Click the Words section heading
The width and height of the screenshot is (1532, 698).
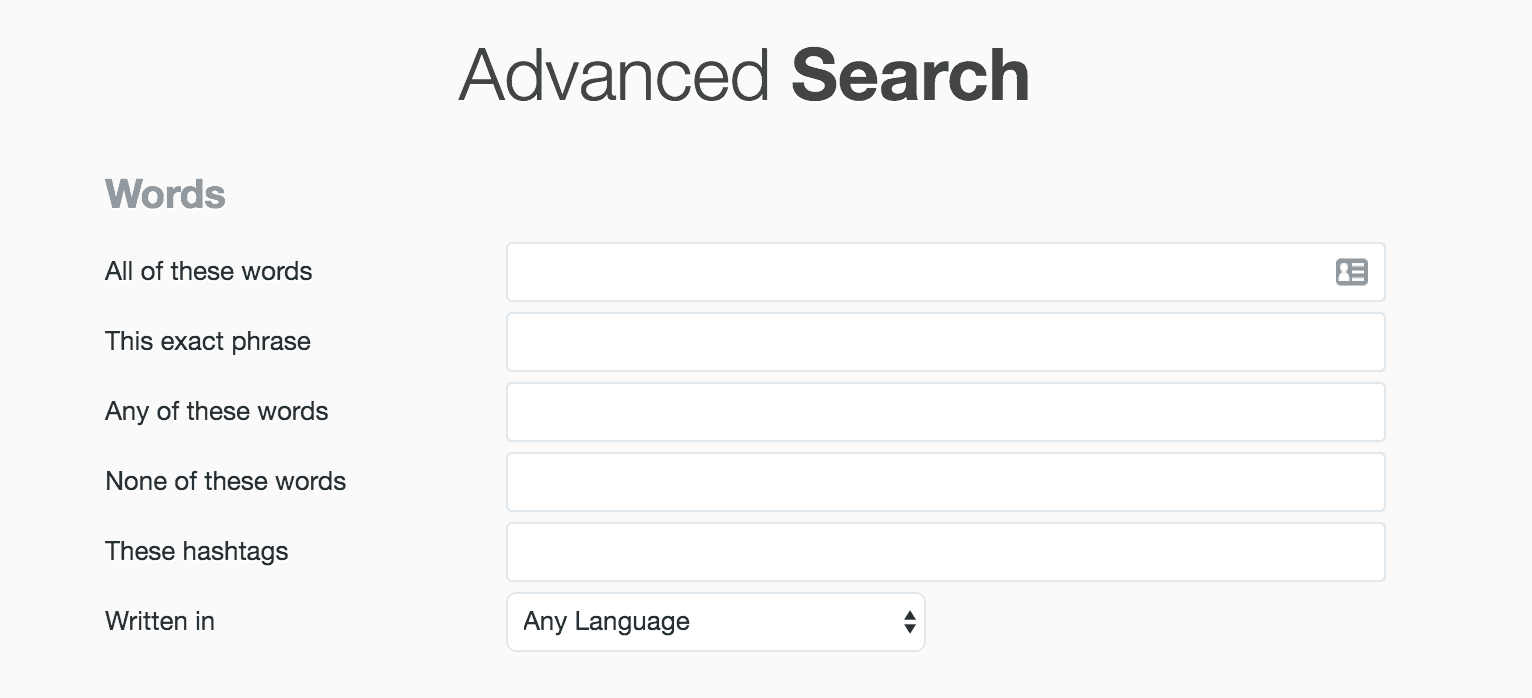[x=165, y=194]
